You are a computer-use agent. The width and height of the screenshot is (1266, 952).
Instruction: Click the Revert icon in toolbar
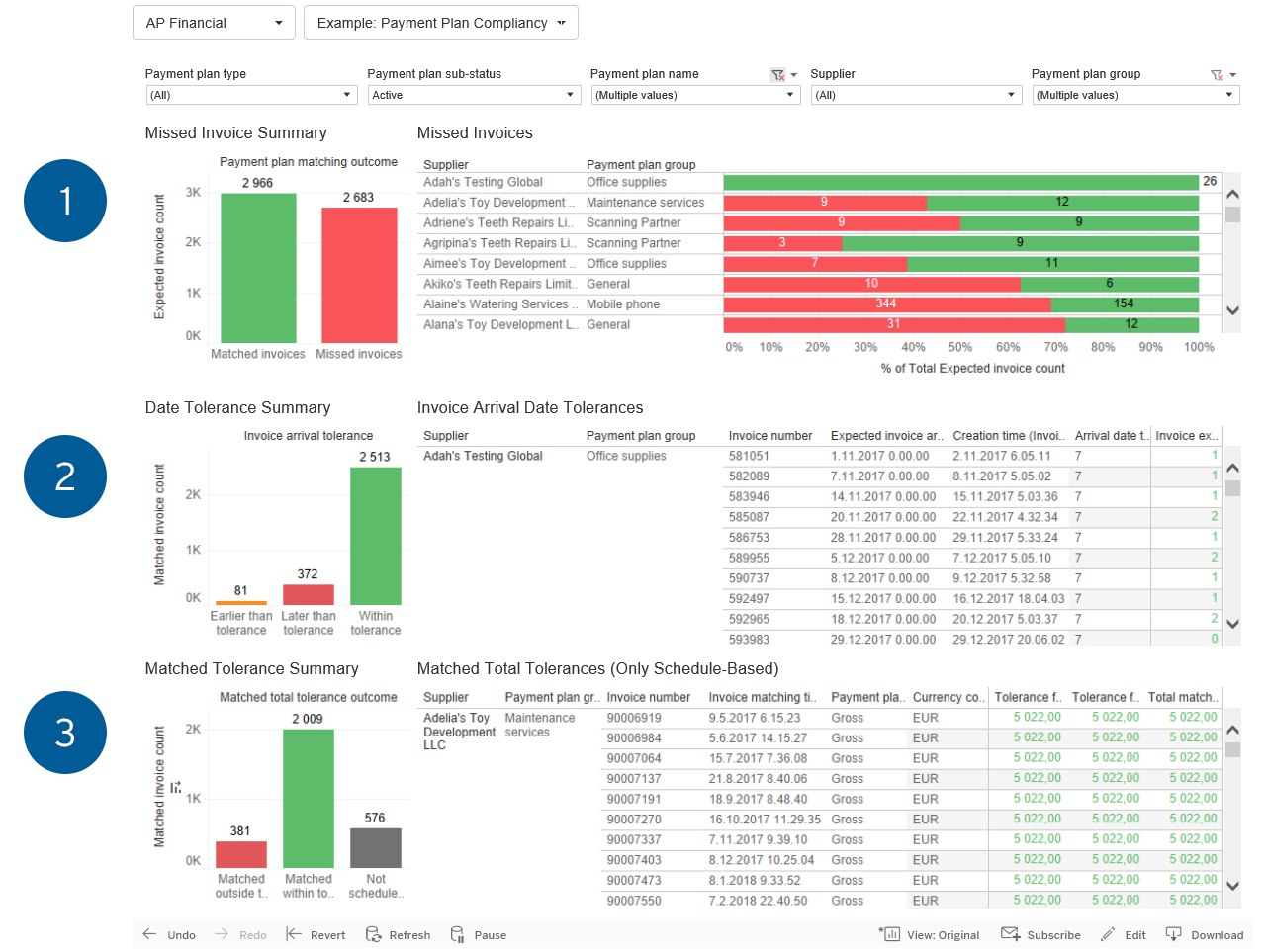pos(294,934)
